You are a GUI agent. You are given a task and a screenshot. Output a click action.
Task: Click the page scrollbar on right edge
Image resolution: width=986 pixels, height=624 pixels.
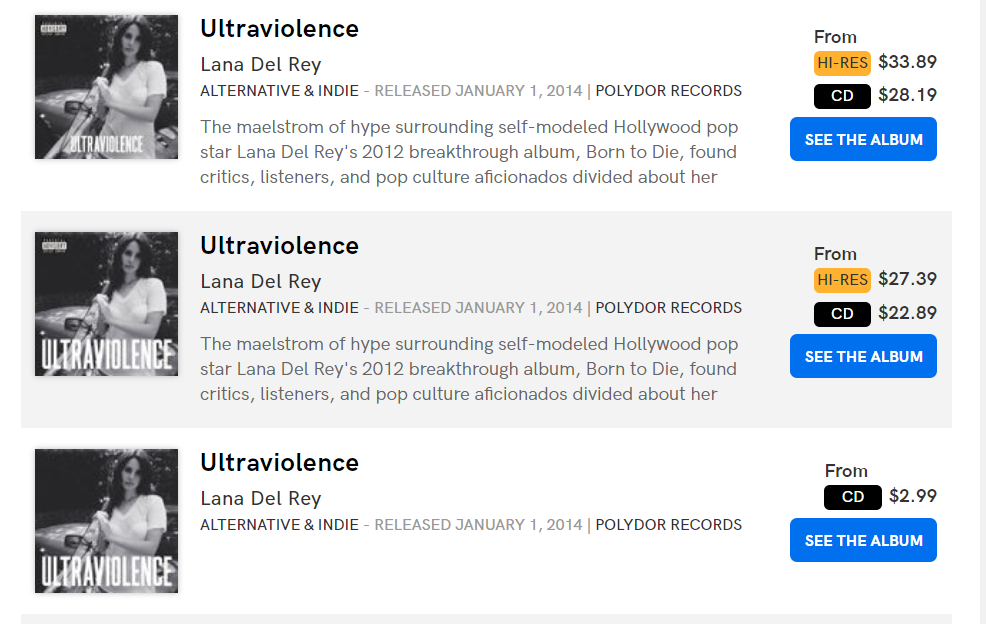(980, 312)
